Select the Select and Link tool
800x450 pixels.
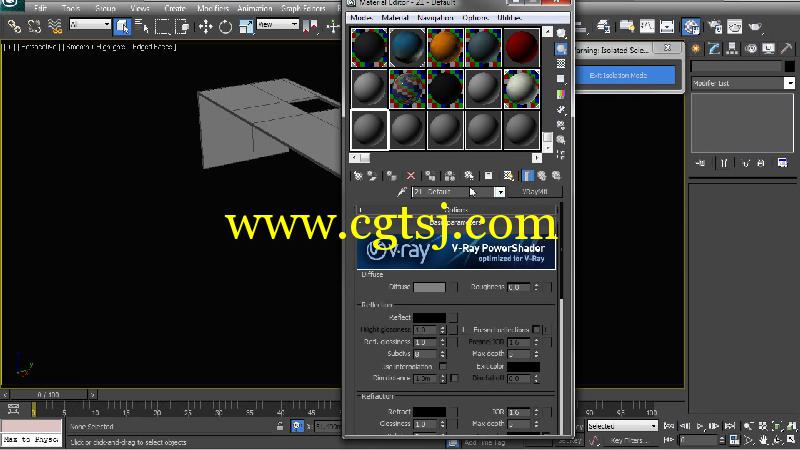click(x=14, y=26)
